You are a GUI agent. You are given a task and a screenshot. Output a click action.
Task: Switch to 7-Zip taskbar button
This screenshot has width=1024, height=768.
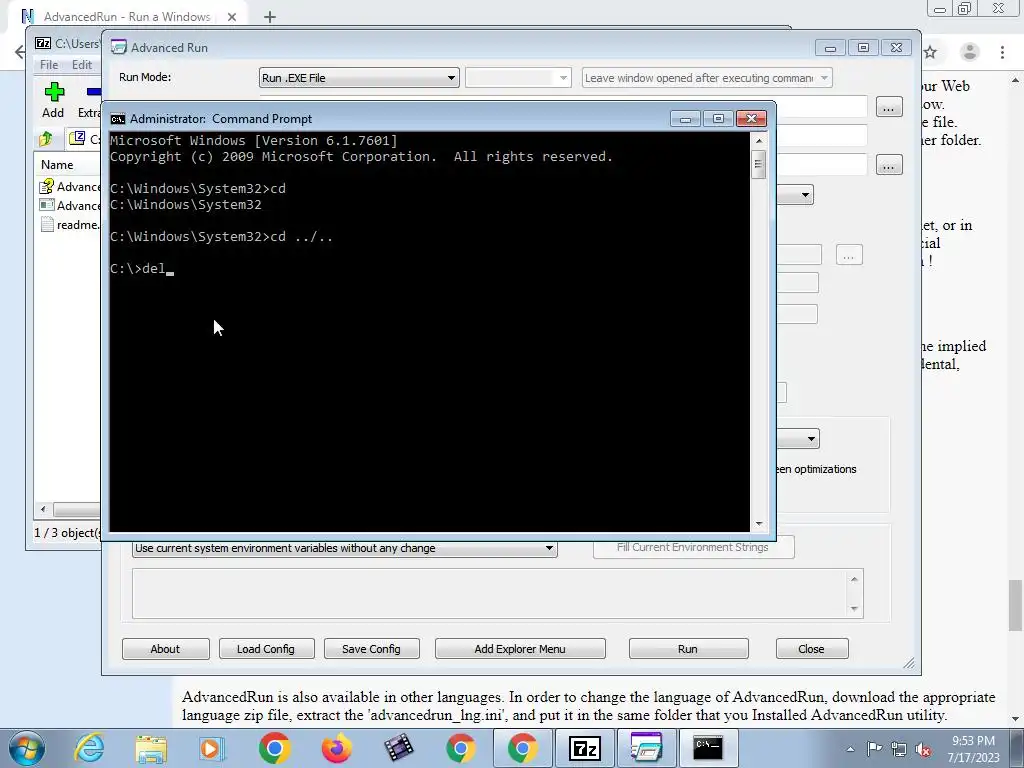click(x=584, y=748)
